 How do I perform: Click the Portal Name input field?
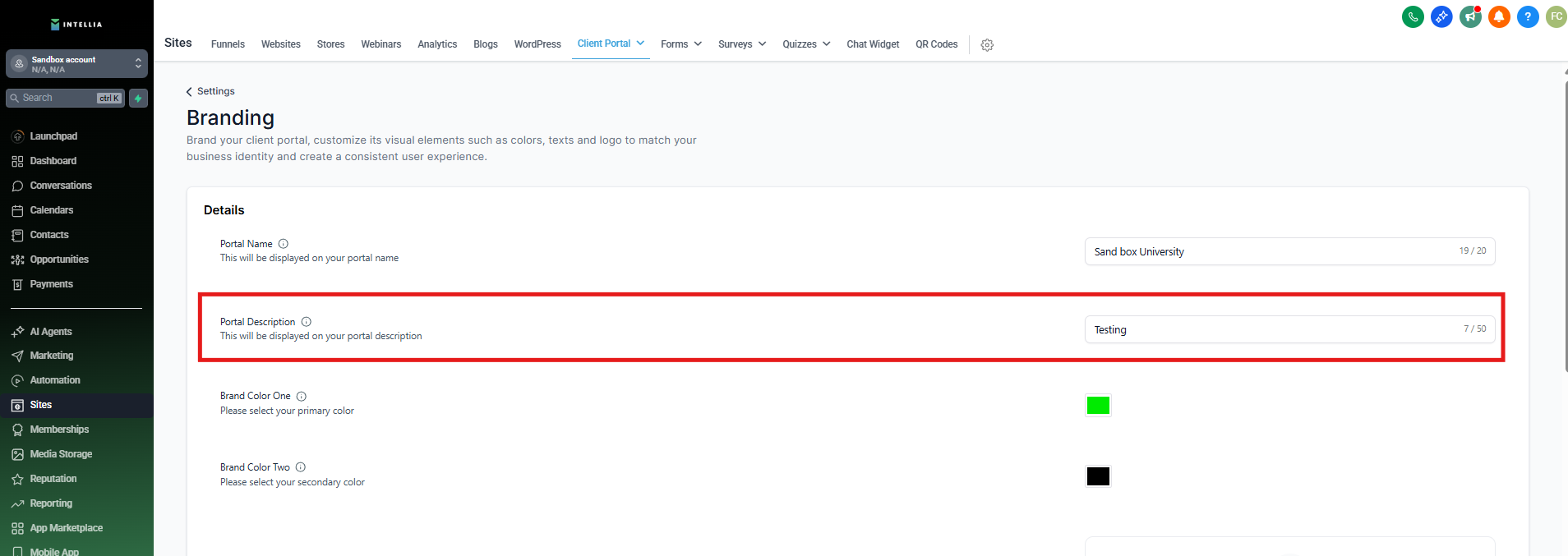[x=1289, y=251]
